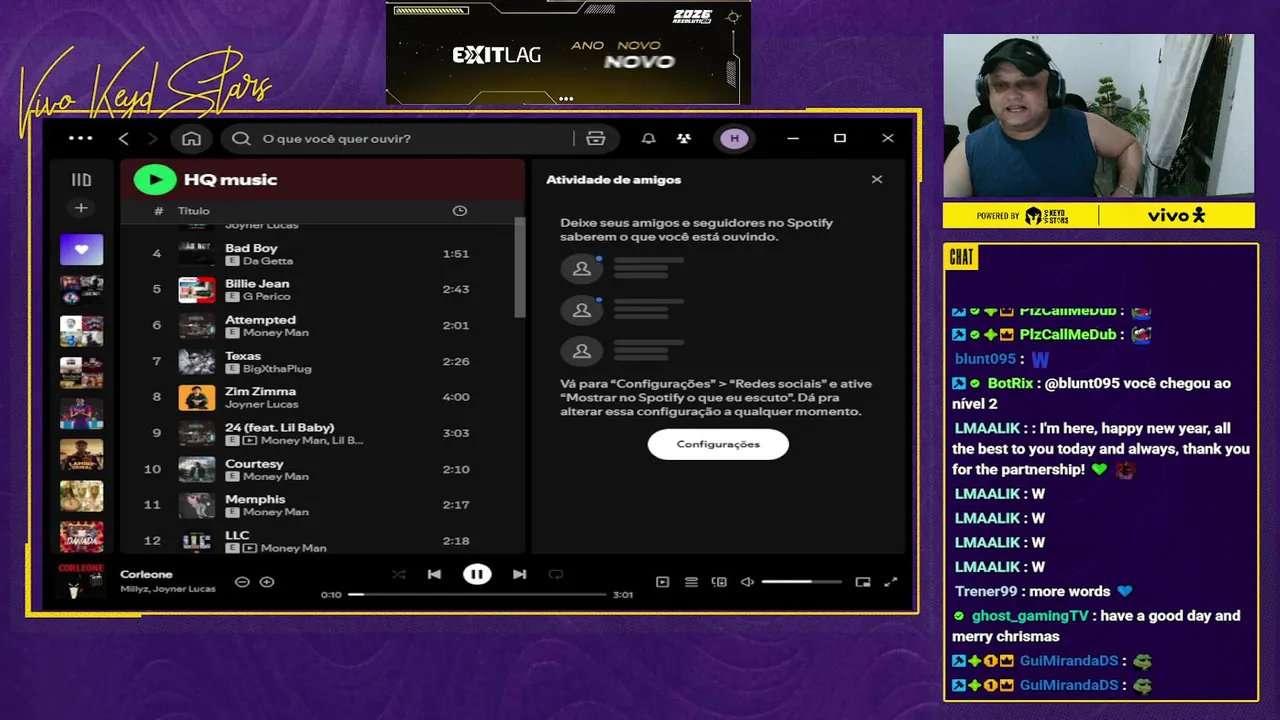Open the Spotify Home page icon

click(191, 138)
